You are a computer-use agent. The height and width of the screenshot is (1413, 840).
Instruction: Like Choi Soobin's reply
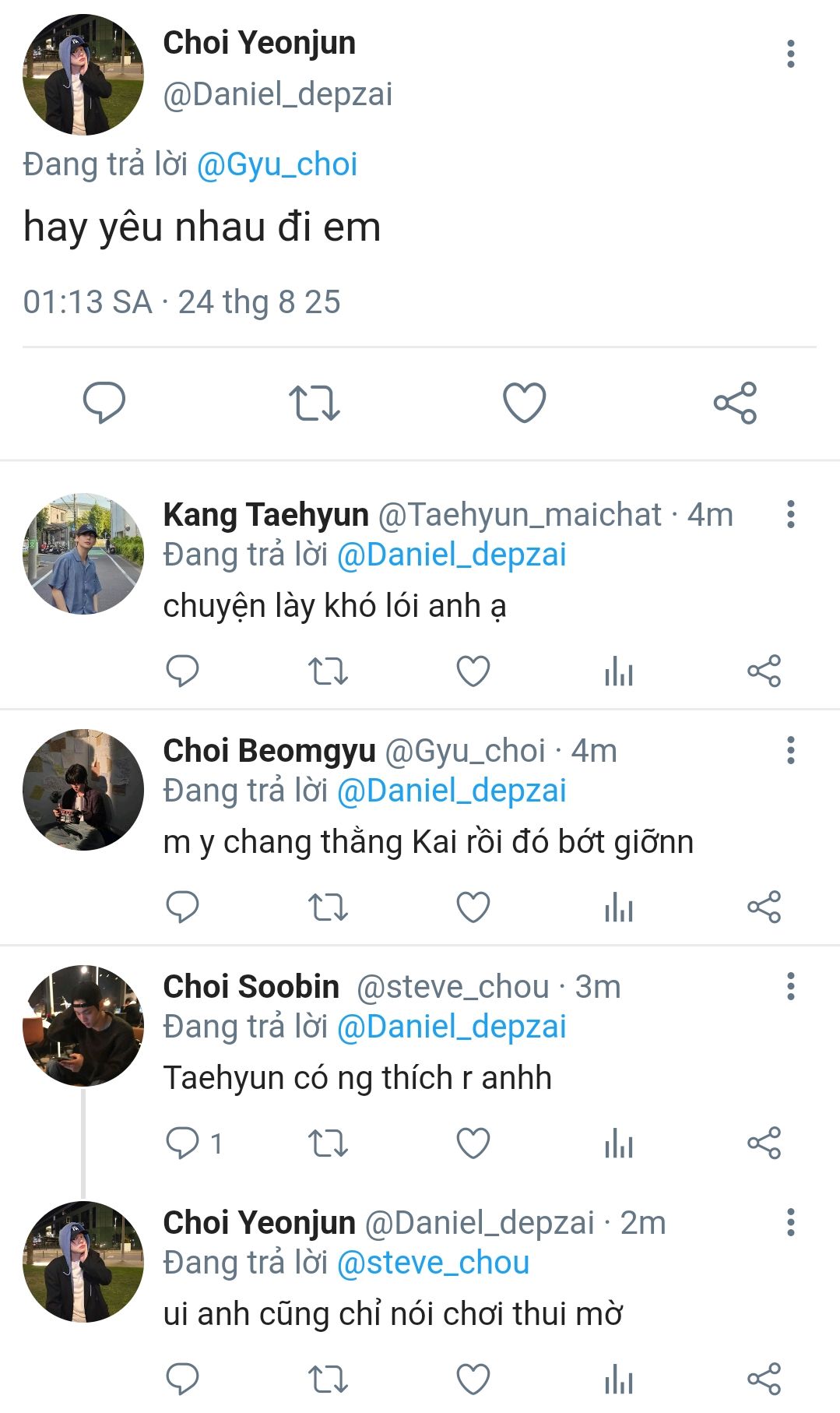(x=473, y=1143)
